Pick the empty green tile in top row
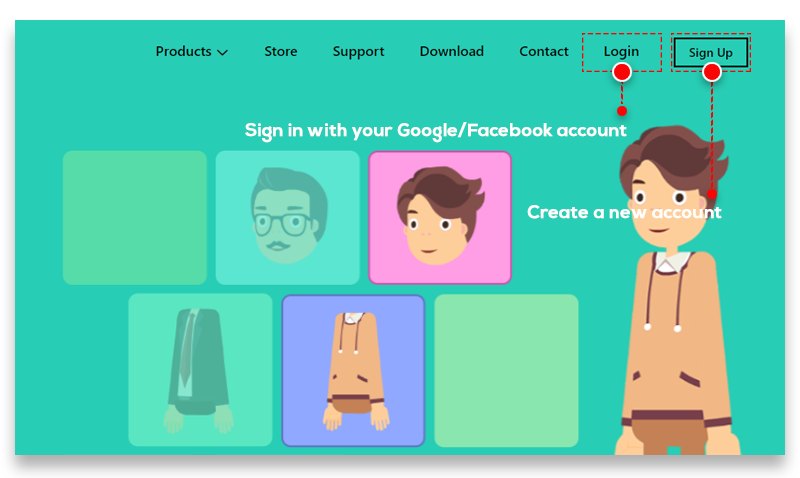The image size is (800, 478). pos(135,217)
